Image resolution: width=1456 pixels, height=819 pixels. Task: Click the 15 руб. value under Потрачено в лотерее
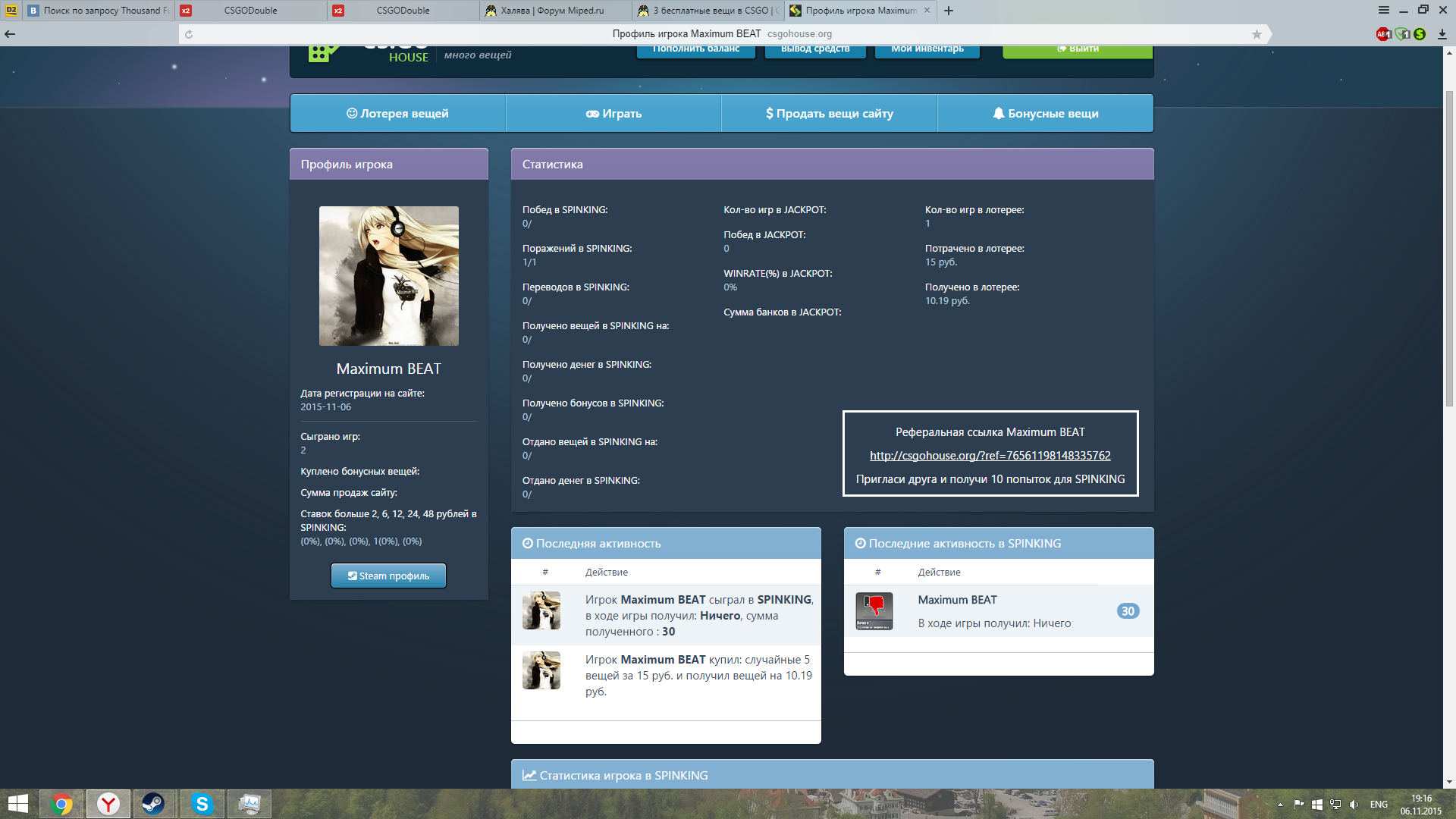click(x=941, y=262)
